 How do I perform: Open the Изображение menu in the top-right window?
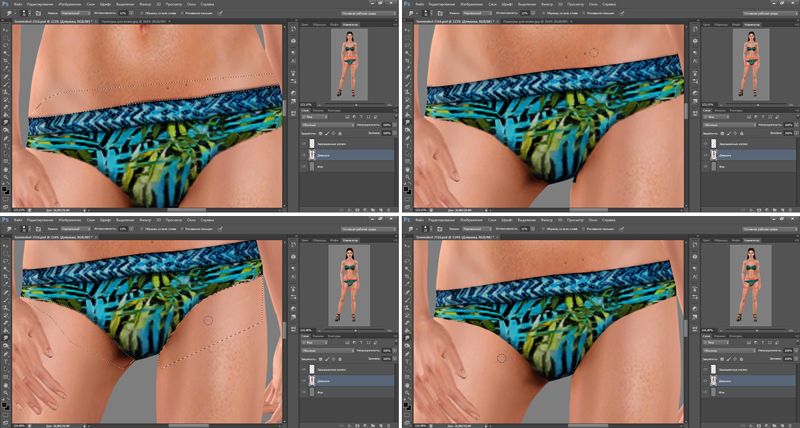[x=472, y=4]
